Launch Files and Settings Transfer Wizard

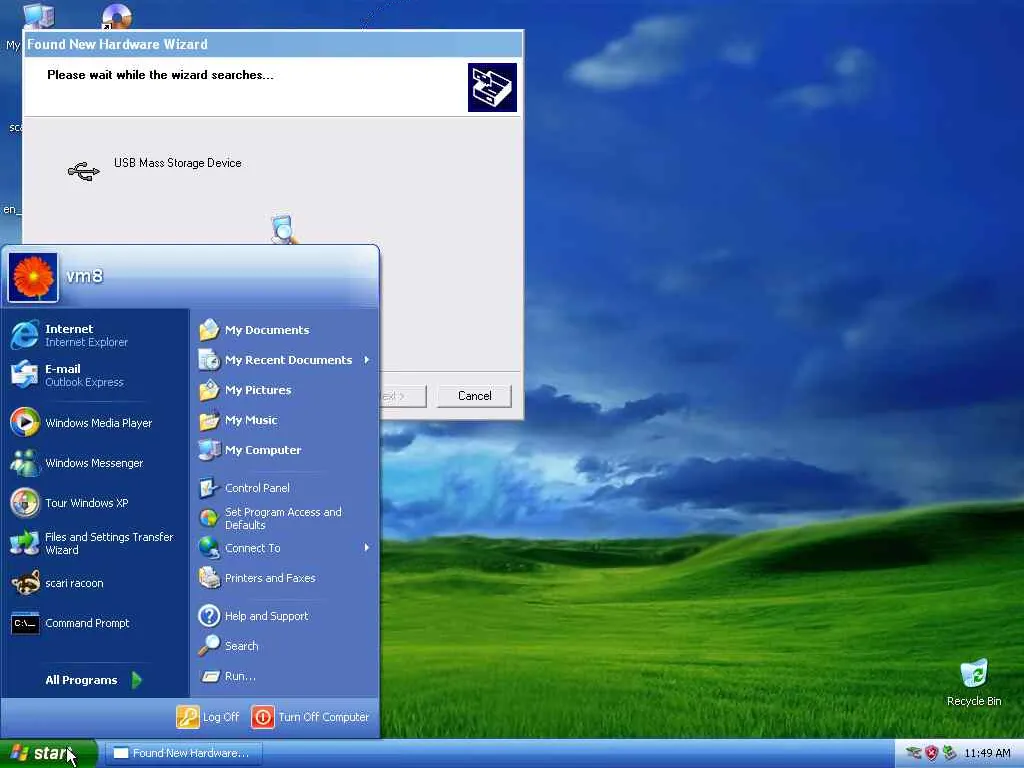[95, 543]
